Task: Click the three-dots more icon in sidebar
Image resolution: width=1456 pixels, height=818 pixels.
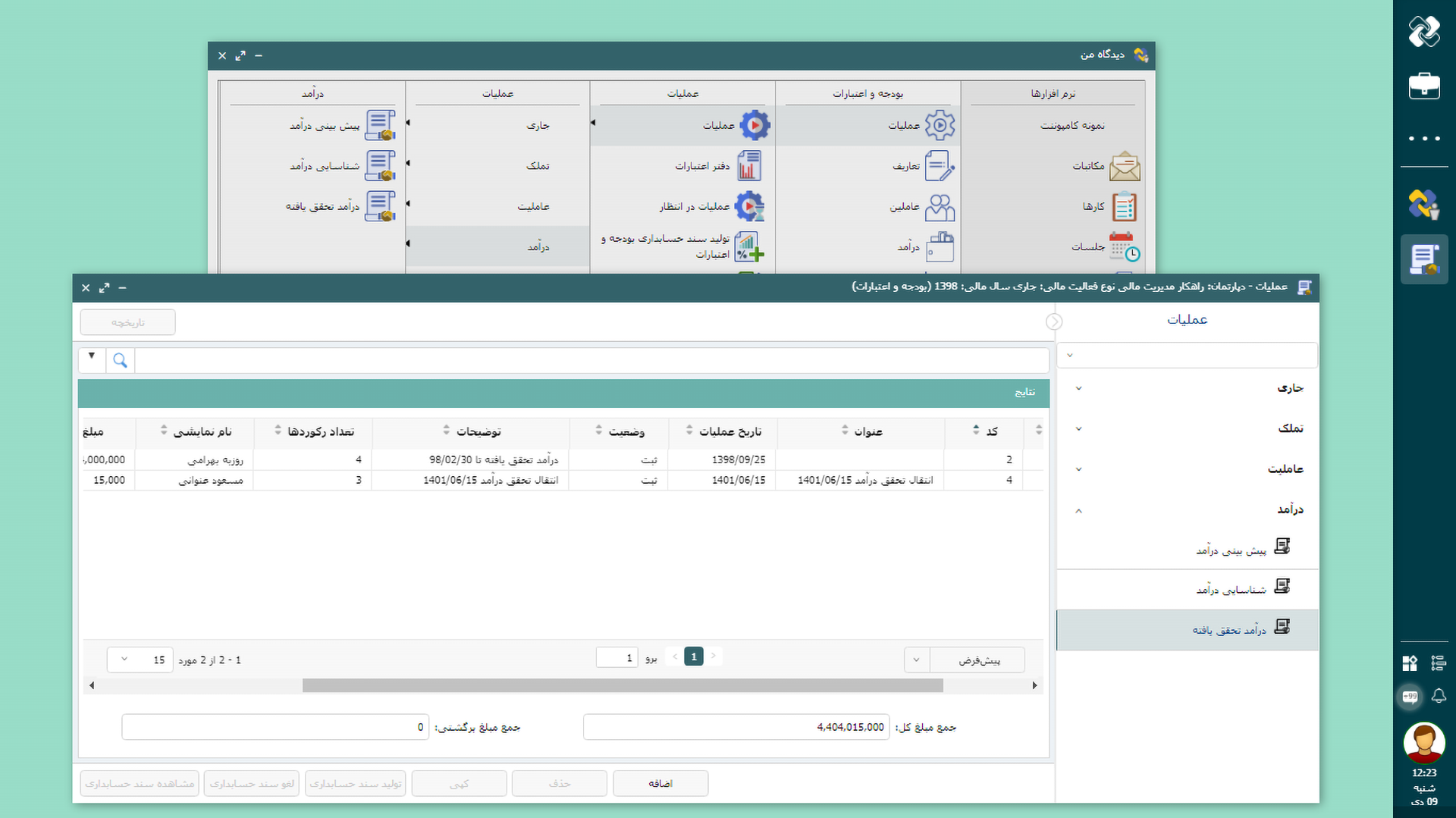Action: [1423, 139]
